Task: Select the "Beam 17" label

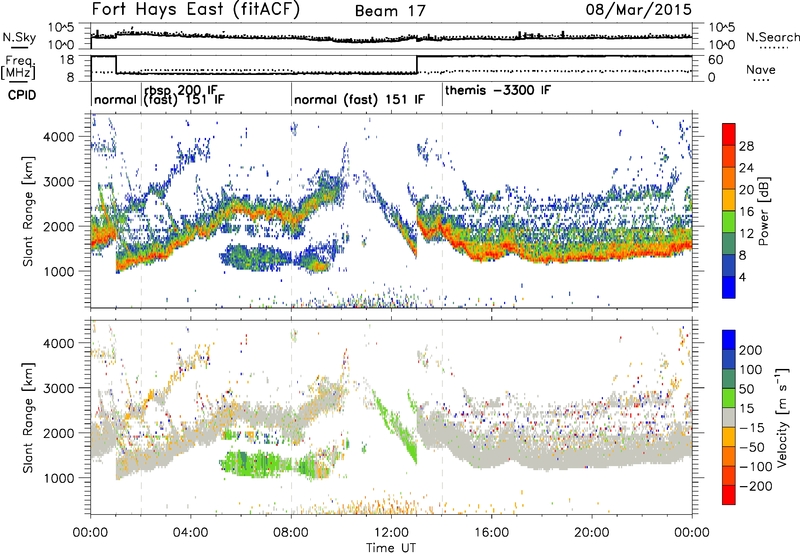Action: (x=390, y=11)
